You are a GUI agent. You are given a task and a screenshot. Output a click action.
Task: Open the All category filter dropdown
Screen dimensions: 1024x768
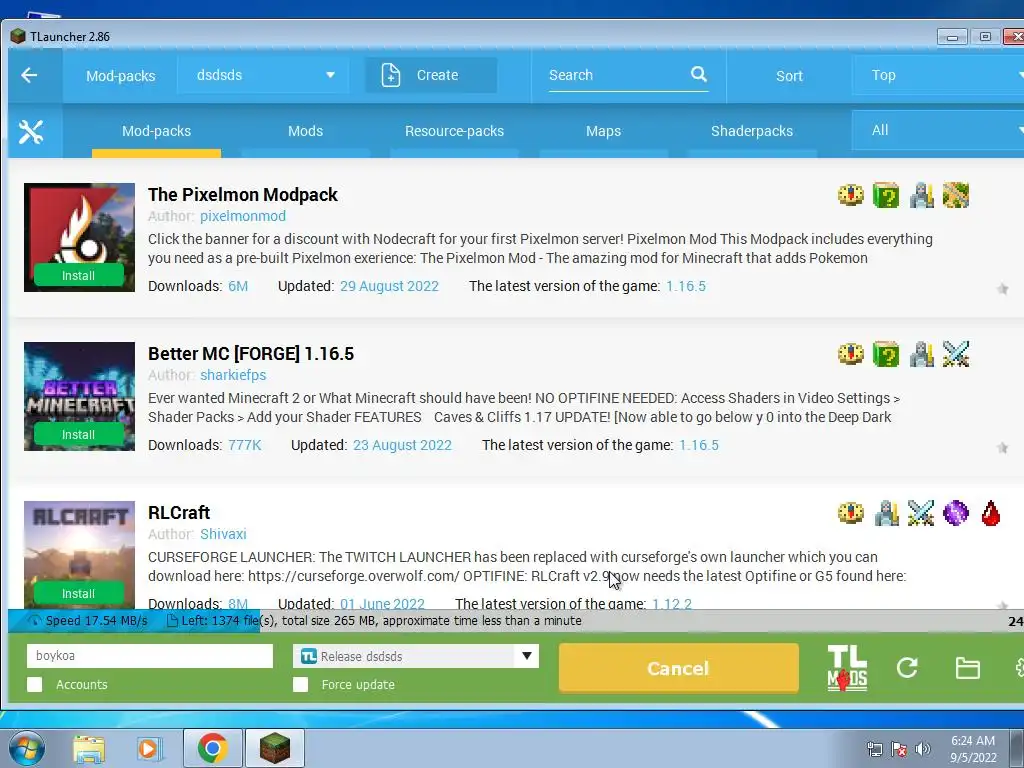938,131
